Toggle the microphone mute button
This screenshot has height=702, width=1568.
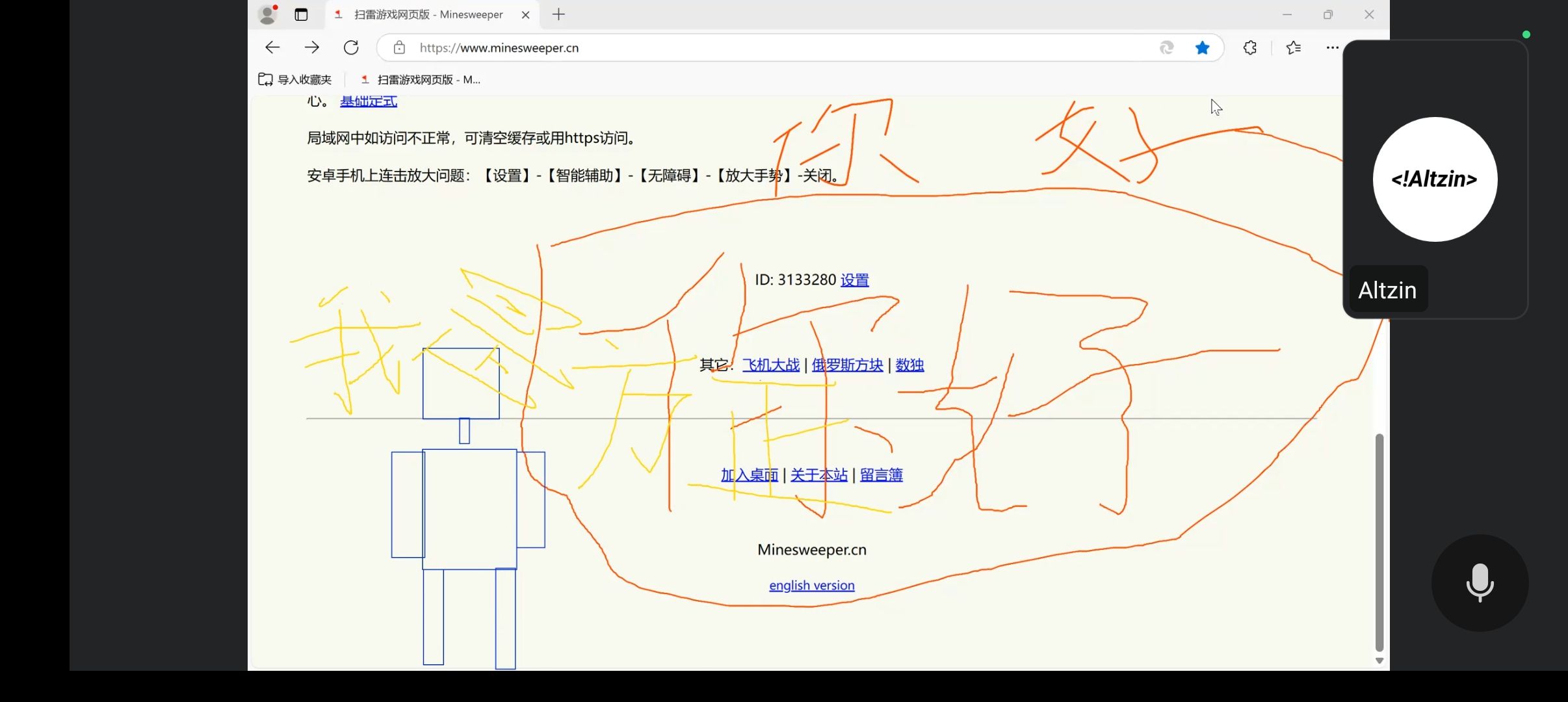click(1480, 582)
